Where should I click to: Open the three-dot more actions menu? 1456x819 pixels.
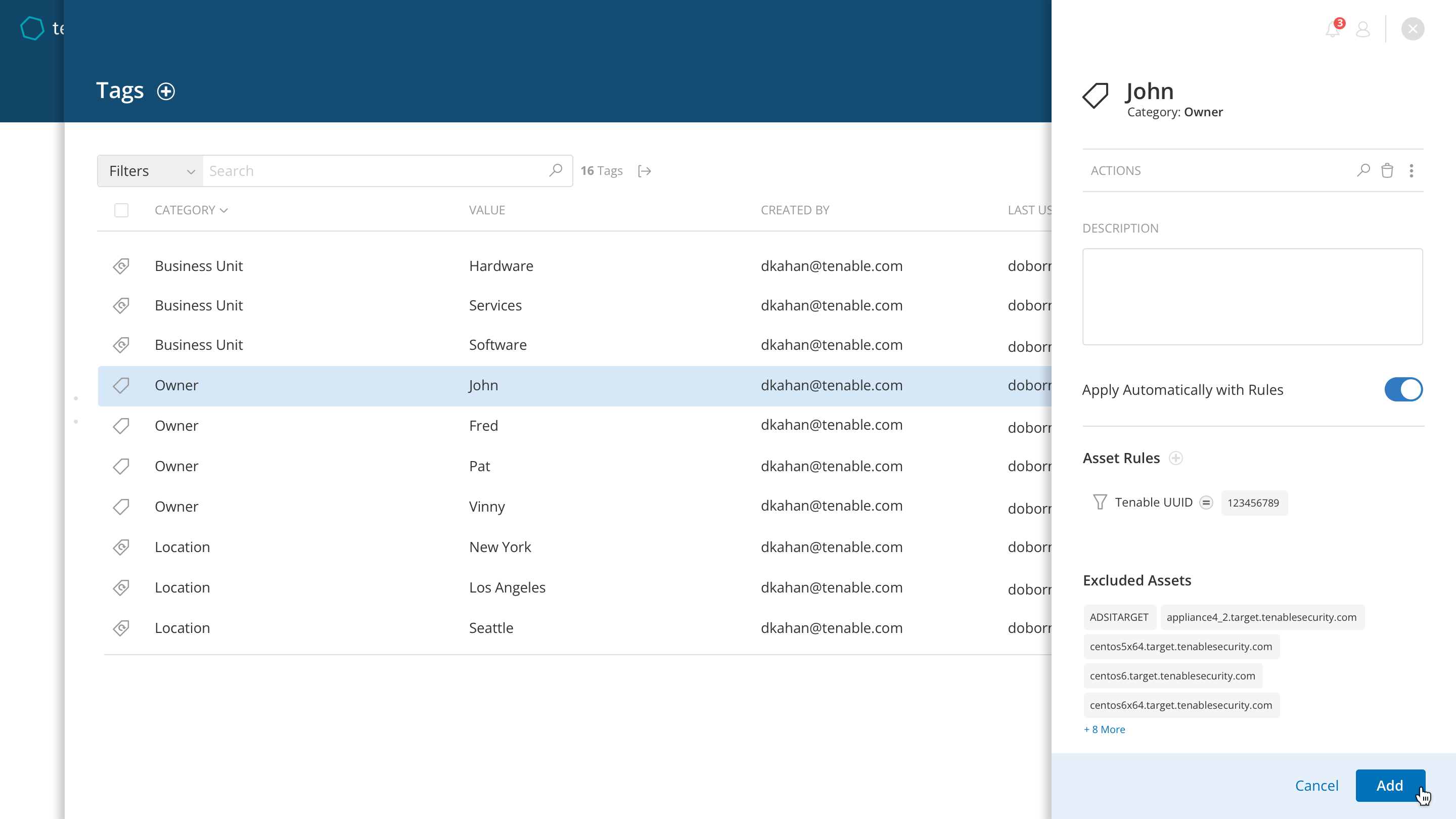pyautogui.click(x=1412, y=170)
